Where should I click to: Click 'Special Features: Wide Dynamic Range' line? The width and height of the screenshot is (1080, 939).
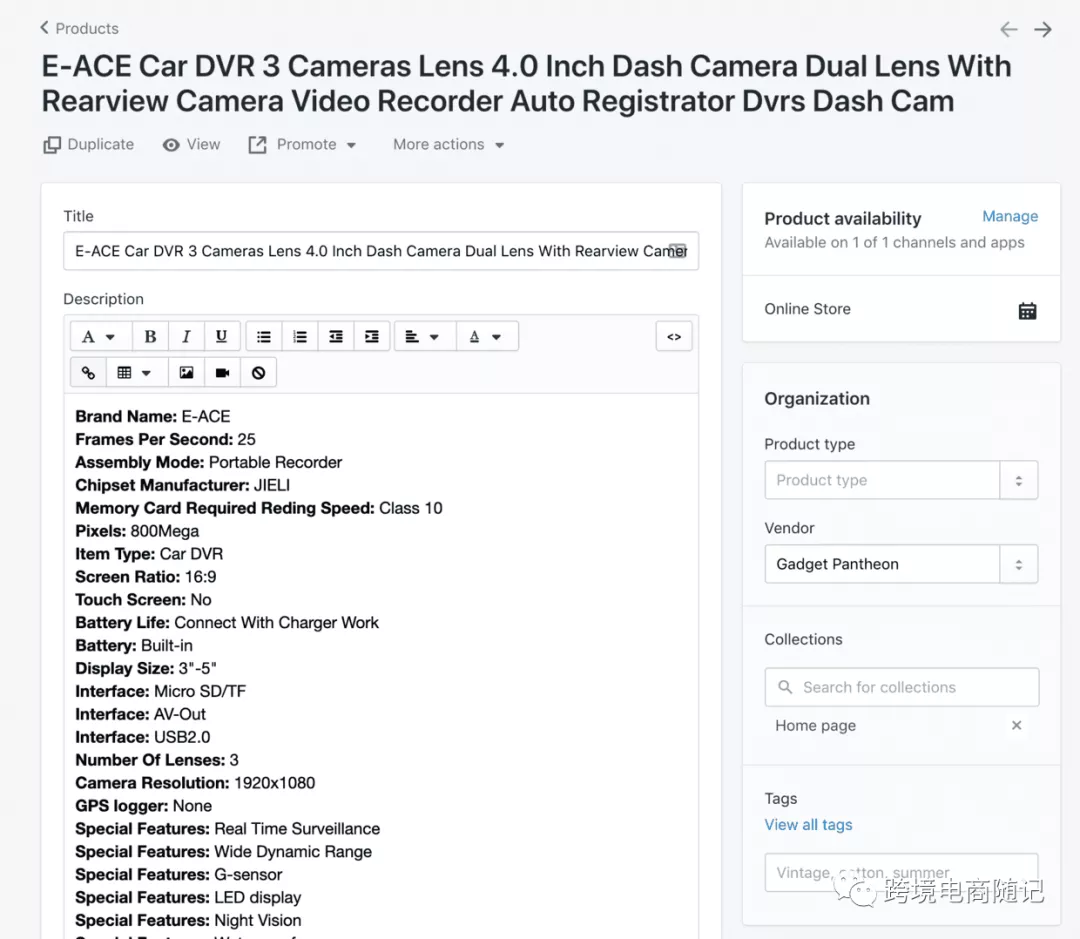point(223,852)
